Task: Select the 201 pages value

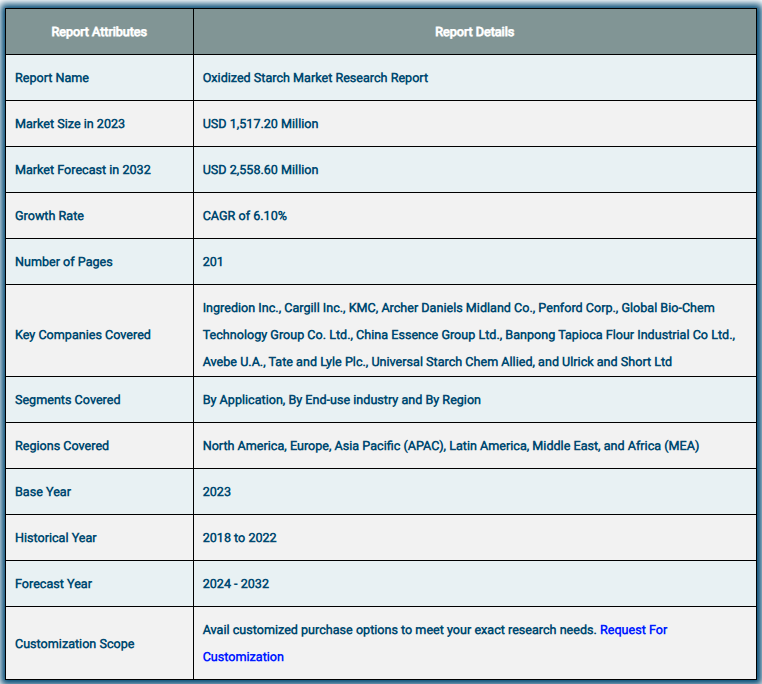Action: 213,262
